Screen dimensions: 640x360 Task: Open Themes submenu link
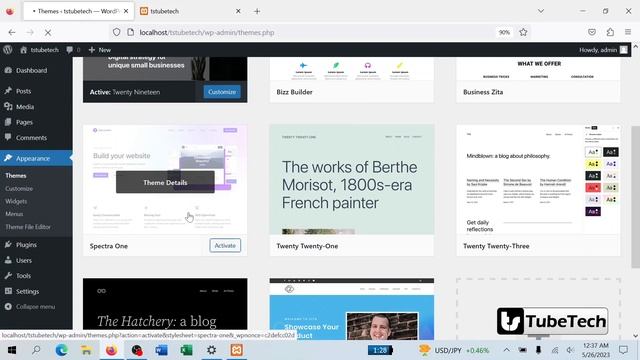(16, 176)
